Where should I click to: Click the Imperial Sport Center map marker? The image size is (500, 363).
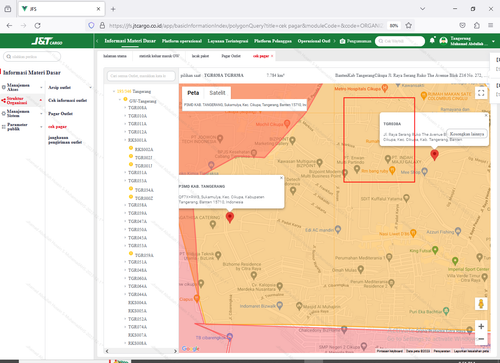click(x=455, y=261)
